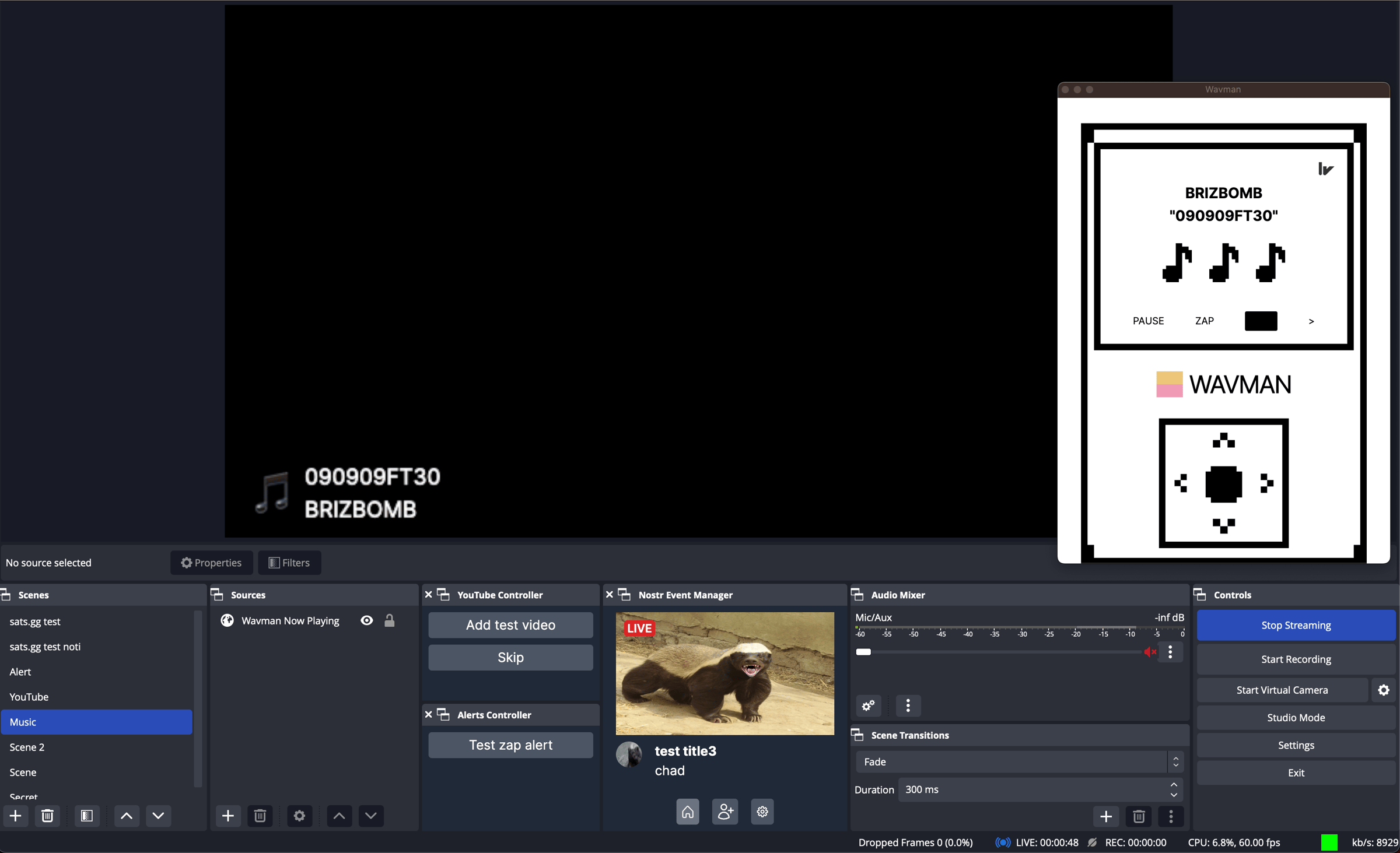Select the YouTube scene
This screenshot has height=853, width=1400.
coord(29,697)
